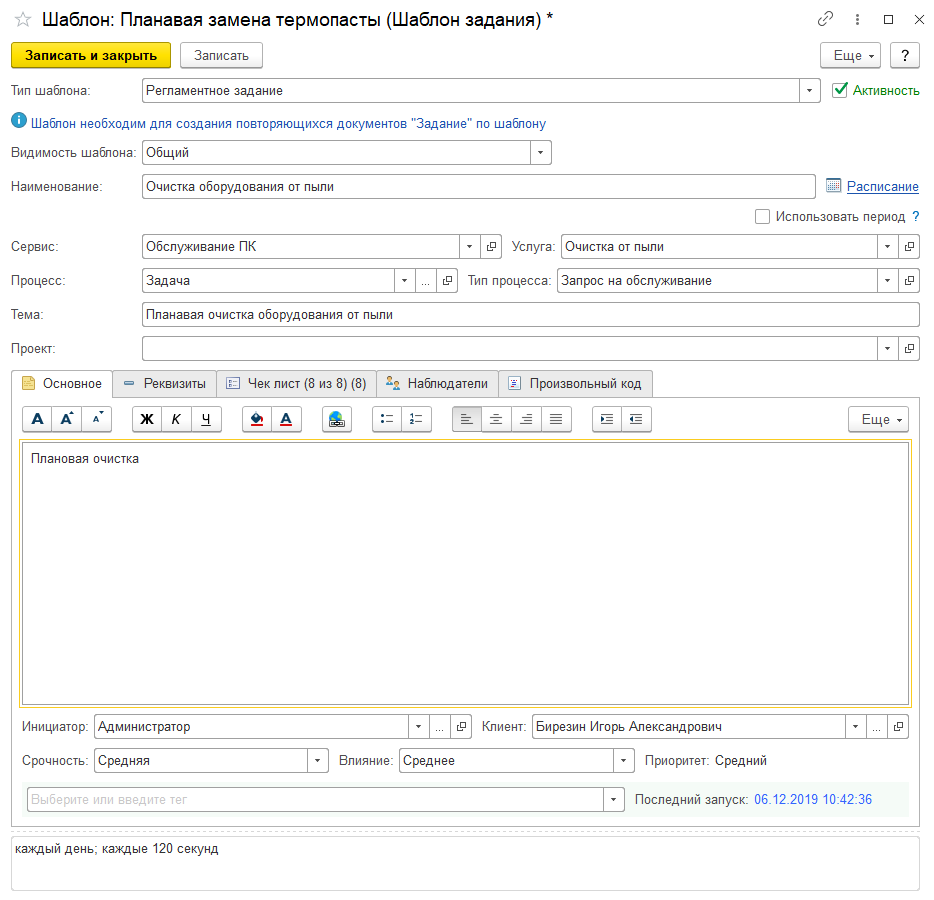
Task: Expand the Тип шаблона dropdown
Action: click(809, 91)
